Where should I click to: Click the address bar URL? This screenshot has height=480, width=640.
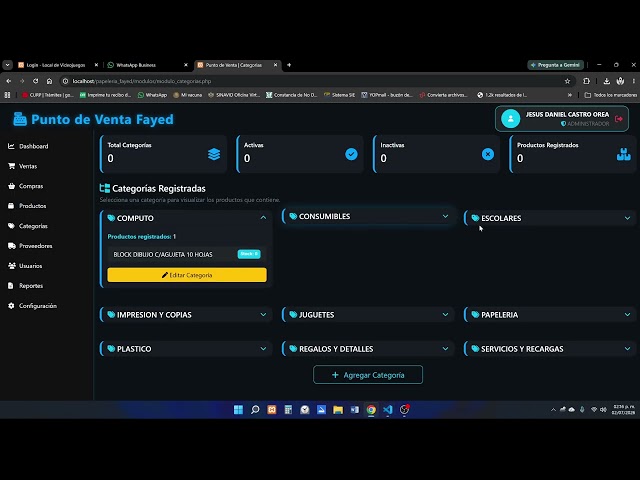point(142,81)
